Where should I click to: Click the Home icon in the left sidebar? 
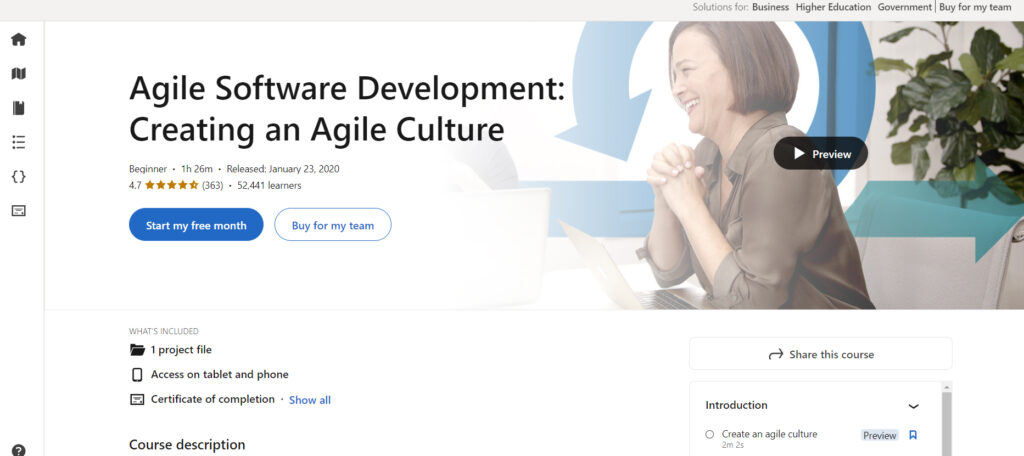pyautogui.click(x=18, y=40)
